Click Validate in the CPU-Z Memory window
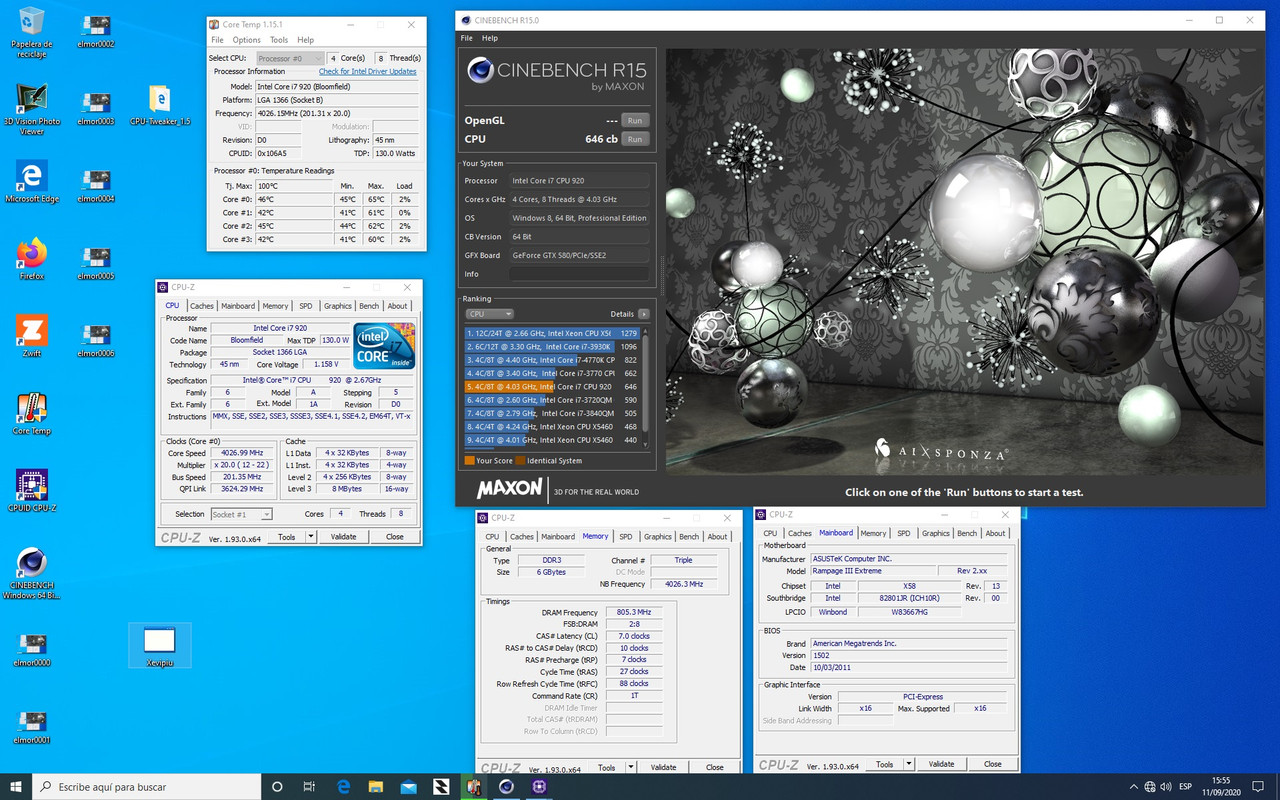This screenshot has width=1280, height=800. click(663, 767)
